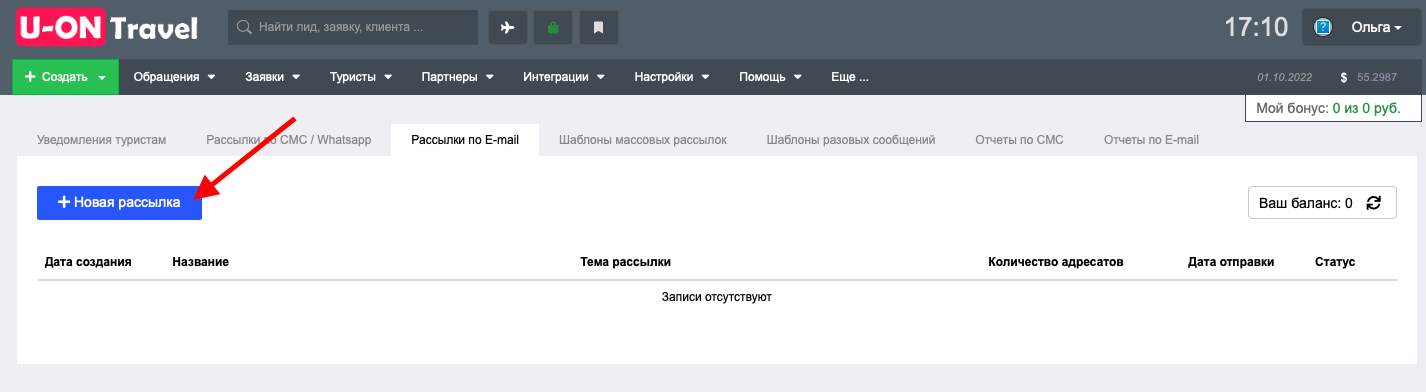
Task: Click the Дата создания column header
Action: [89, 262]
